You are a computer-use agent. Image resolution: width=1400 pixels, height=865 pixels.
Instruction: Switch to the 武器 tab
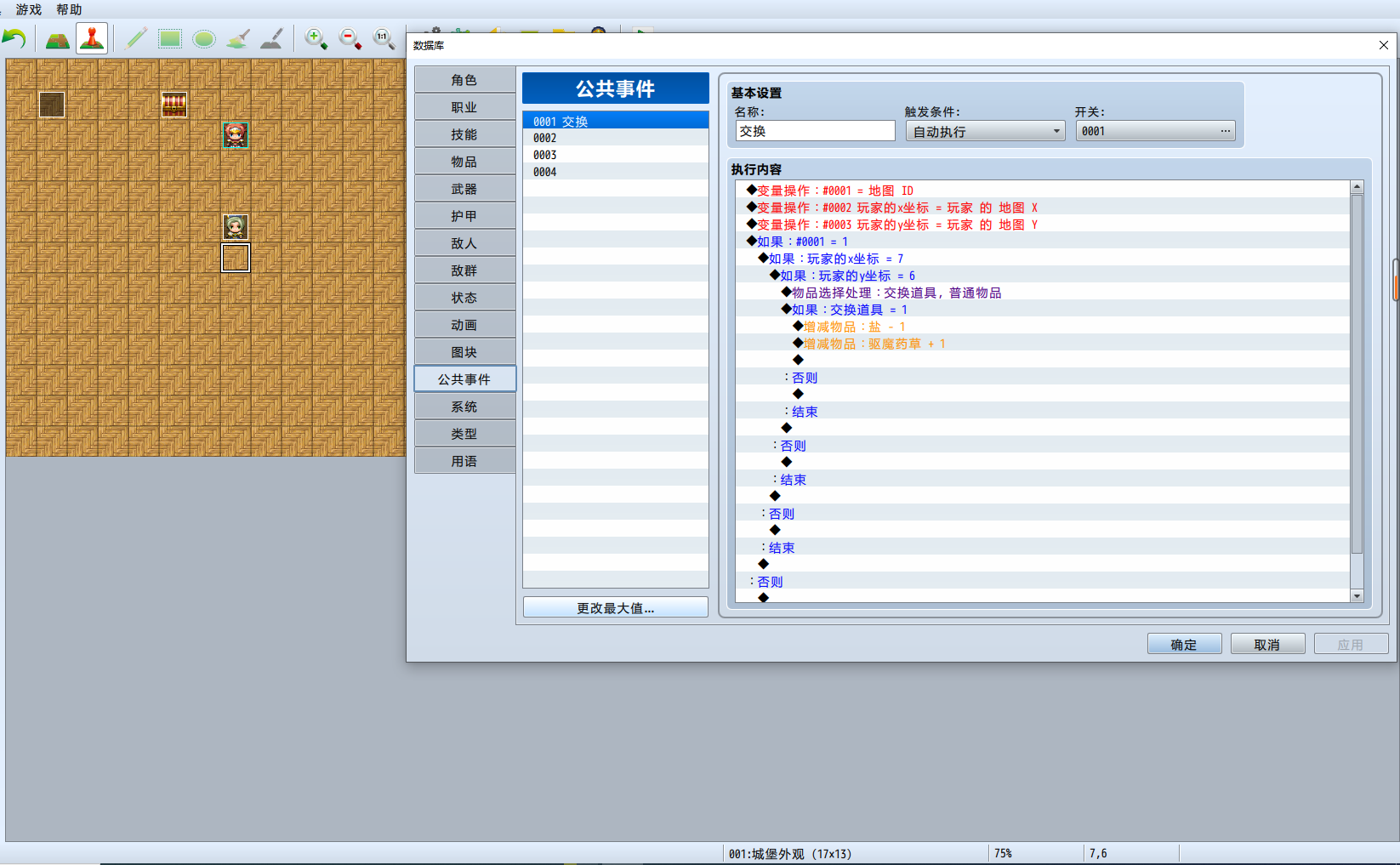464,189
